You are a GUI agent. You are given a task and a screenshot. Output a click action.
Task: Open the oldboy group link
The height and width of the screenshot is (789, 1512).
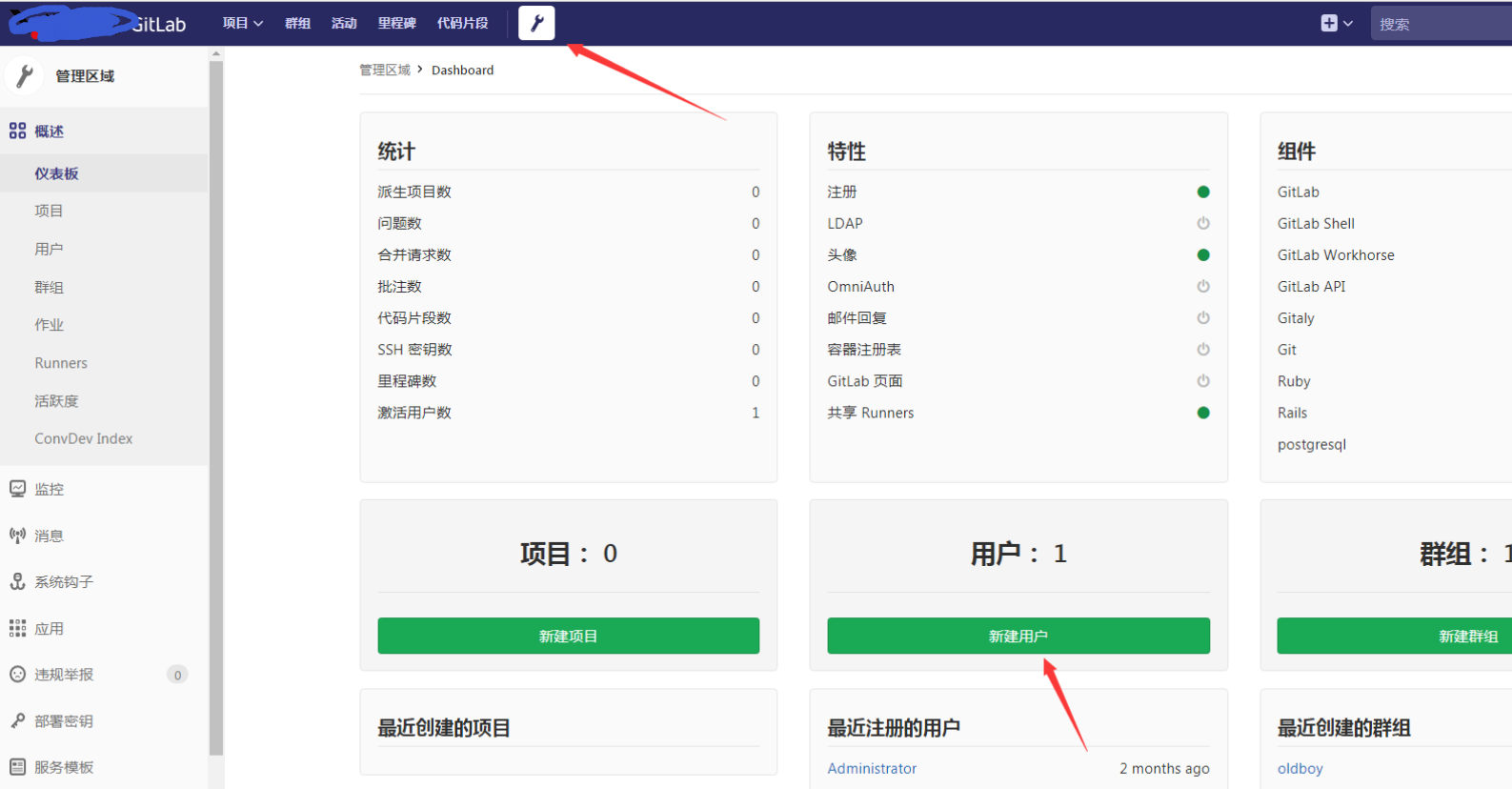(x=1300, y=768)
